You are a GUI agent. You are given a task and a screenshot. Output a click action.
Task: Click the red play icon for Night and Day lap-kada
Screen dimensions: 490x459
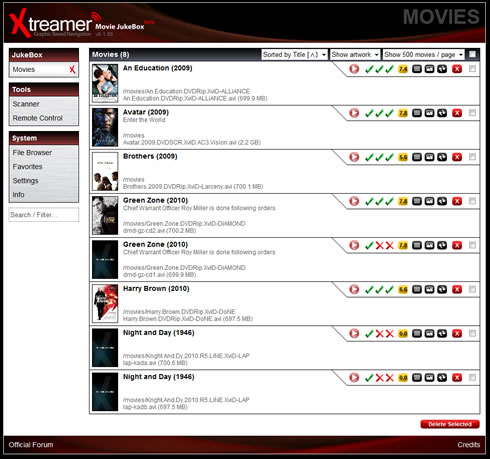pyautogui.click(x=354, y=333)
